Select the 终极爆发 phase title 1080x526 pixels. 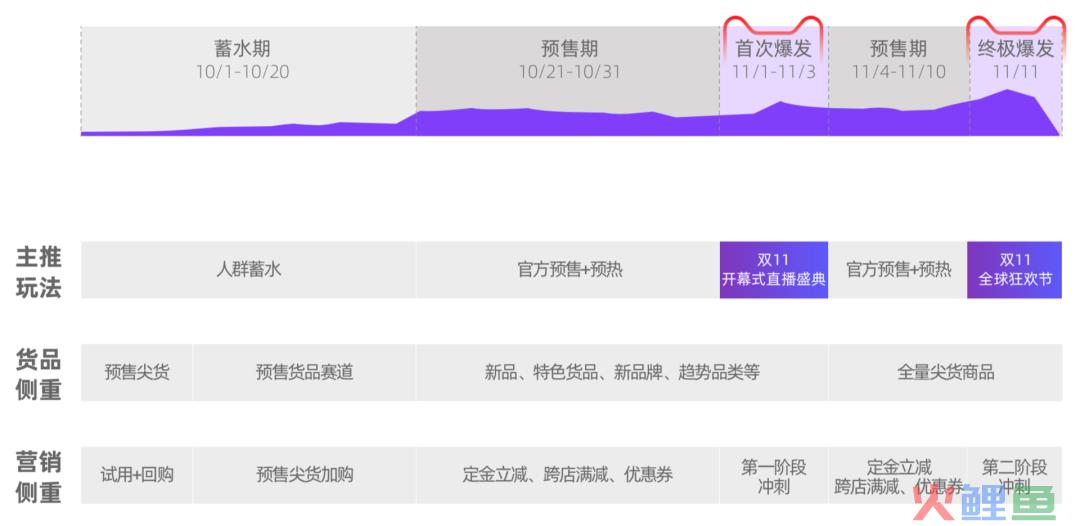[1016, 49]
